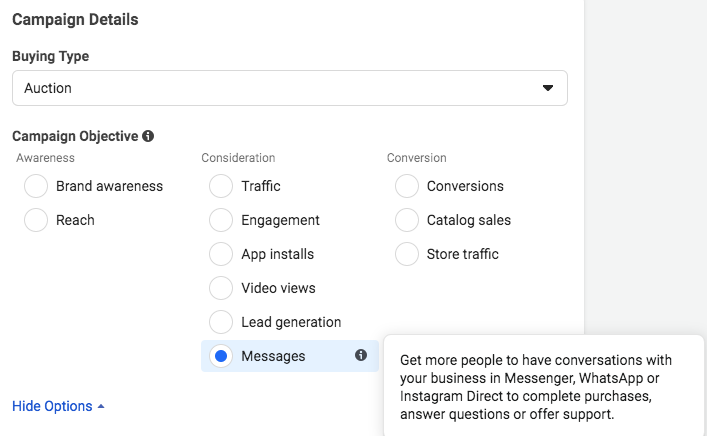This screenshot has width=707, height=436.
Task: Select Traffic as the campaign objective
Action: (221, 186)
